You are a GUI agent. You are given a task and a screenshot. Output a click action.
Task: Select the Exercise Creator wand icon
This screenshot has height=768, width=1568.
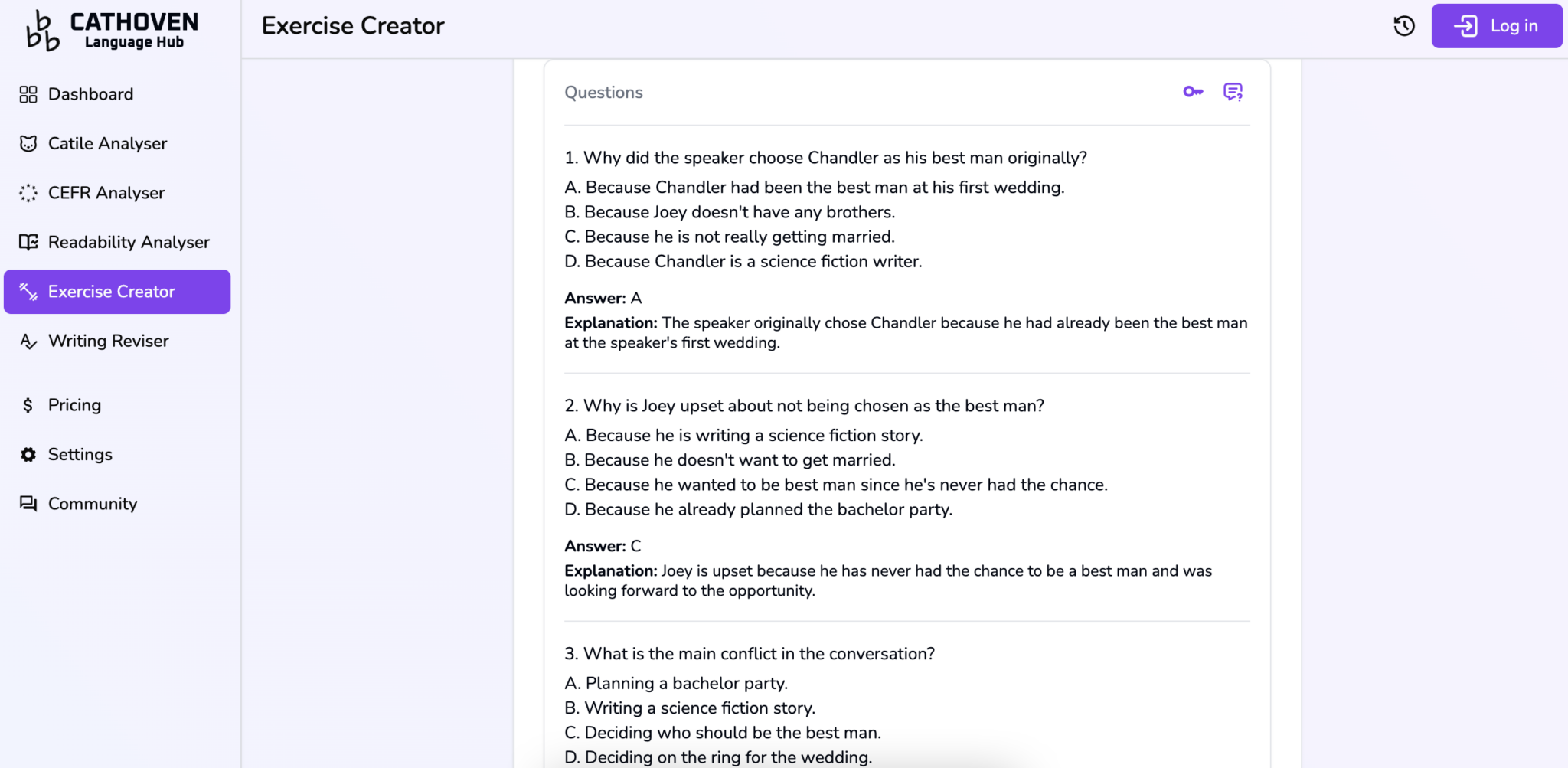pos(28,292)
